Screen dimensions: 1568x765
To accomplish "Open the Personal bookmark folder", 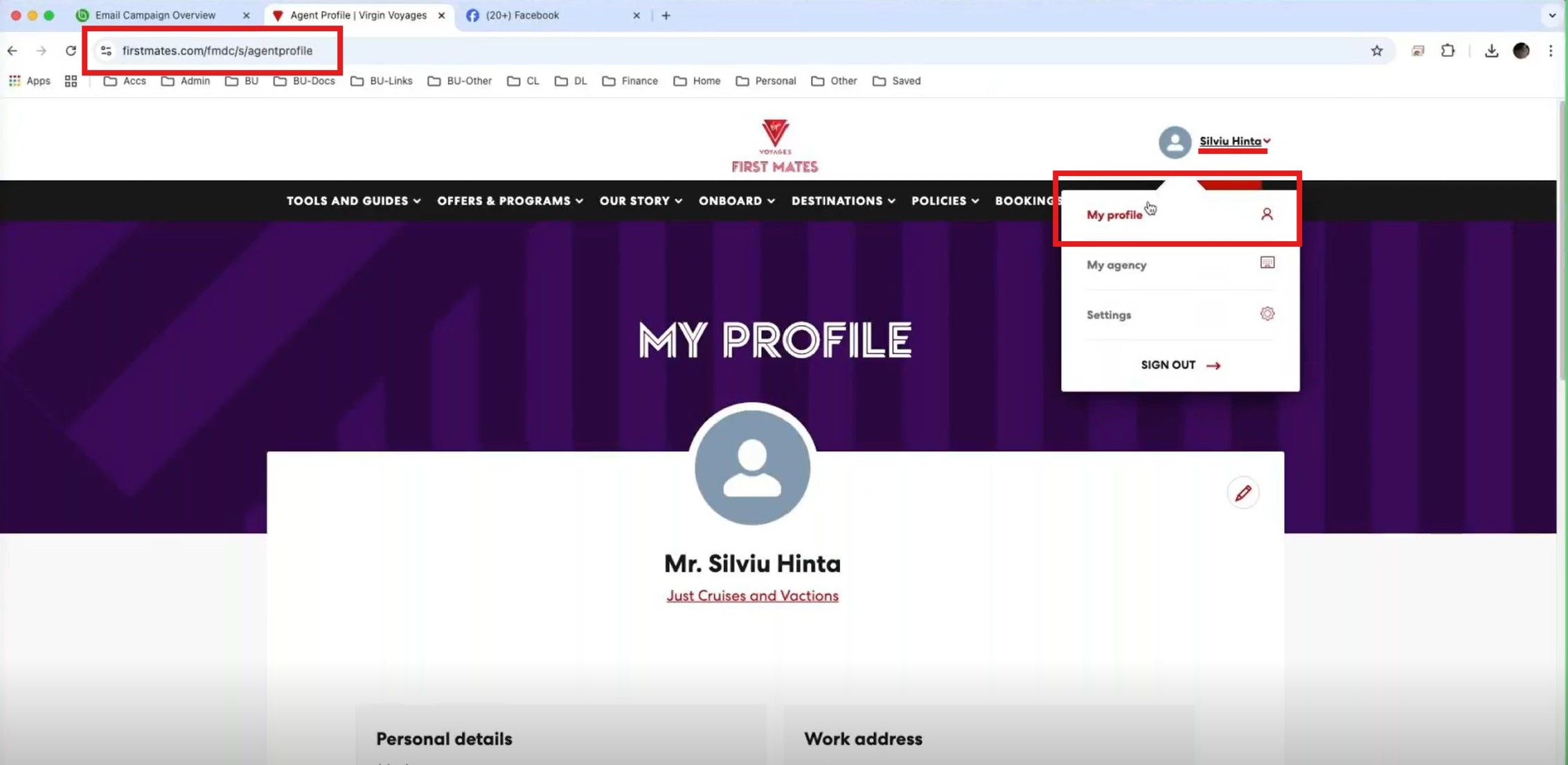I will (766, 81).
